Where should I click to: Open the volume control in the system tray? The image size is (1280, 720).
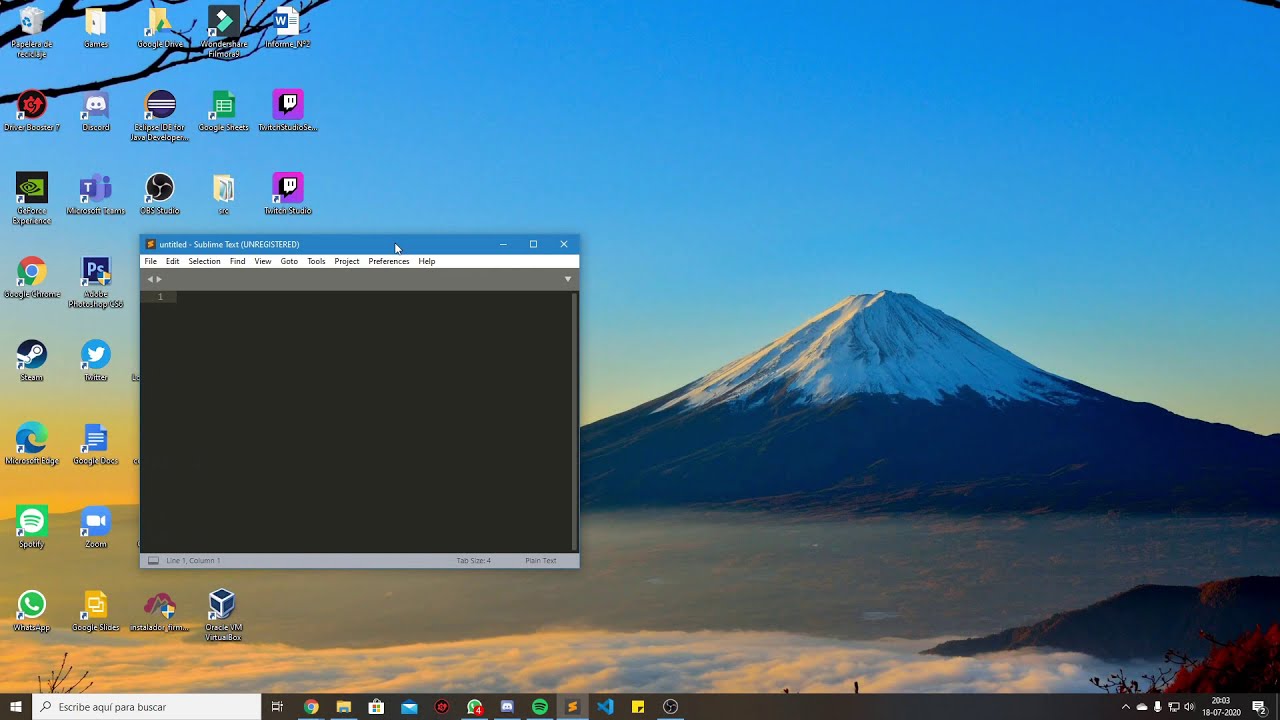coord(1189,707)
